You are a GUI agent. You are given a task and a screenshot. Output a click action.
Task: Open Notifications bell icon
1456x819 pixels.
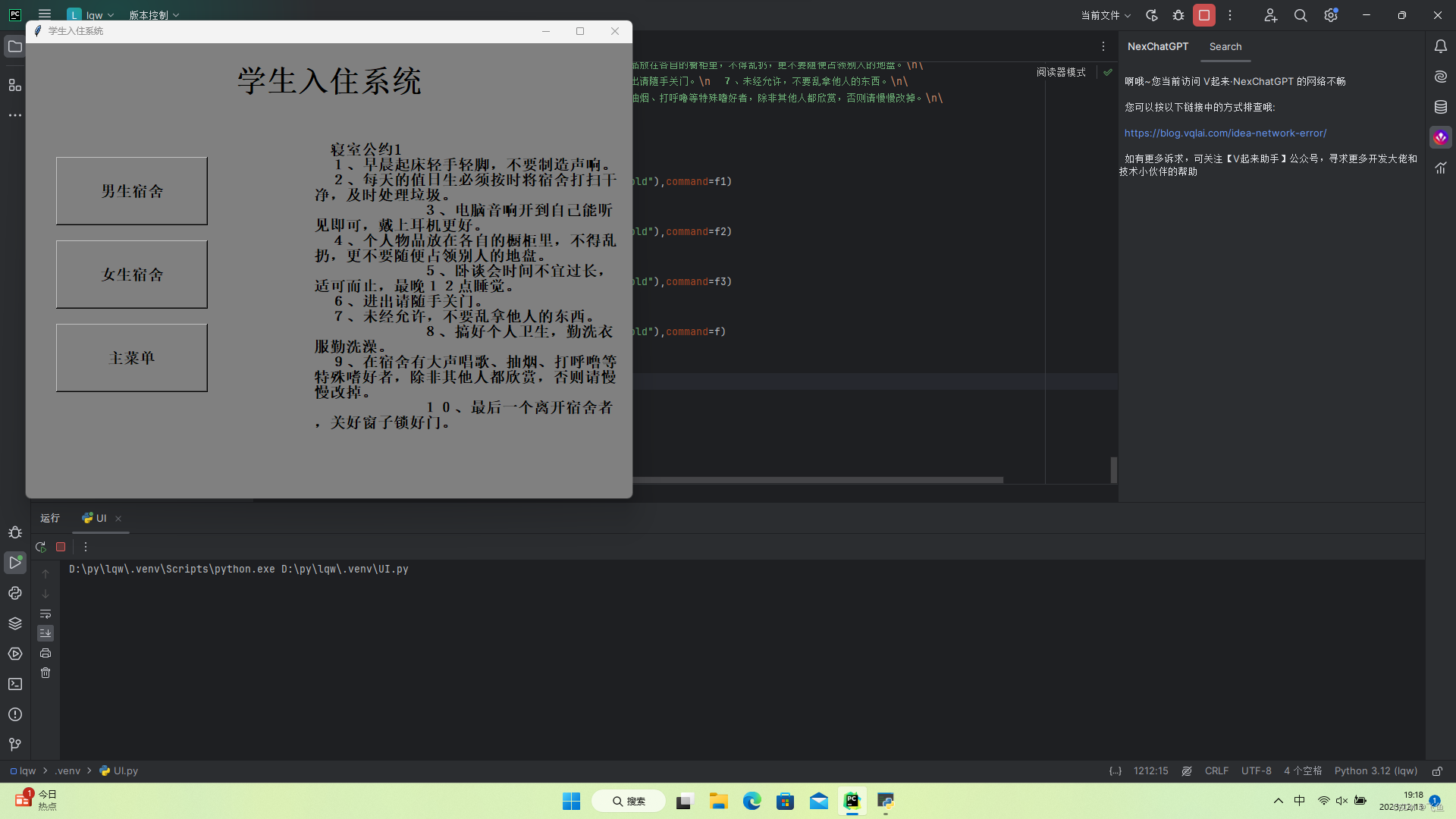1441,47
